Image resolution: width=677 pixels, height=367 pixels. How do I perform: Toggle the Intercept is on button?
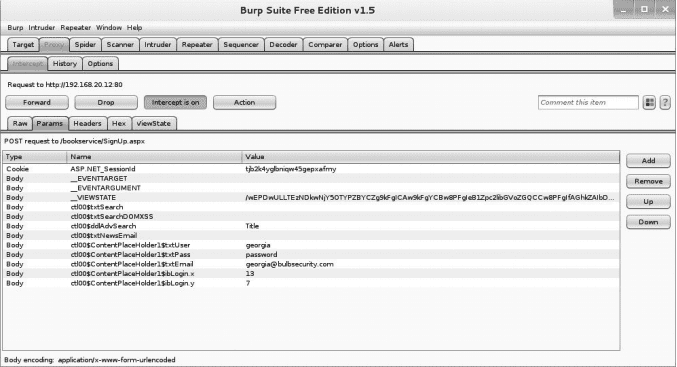click(175, 102)
